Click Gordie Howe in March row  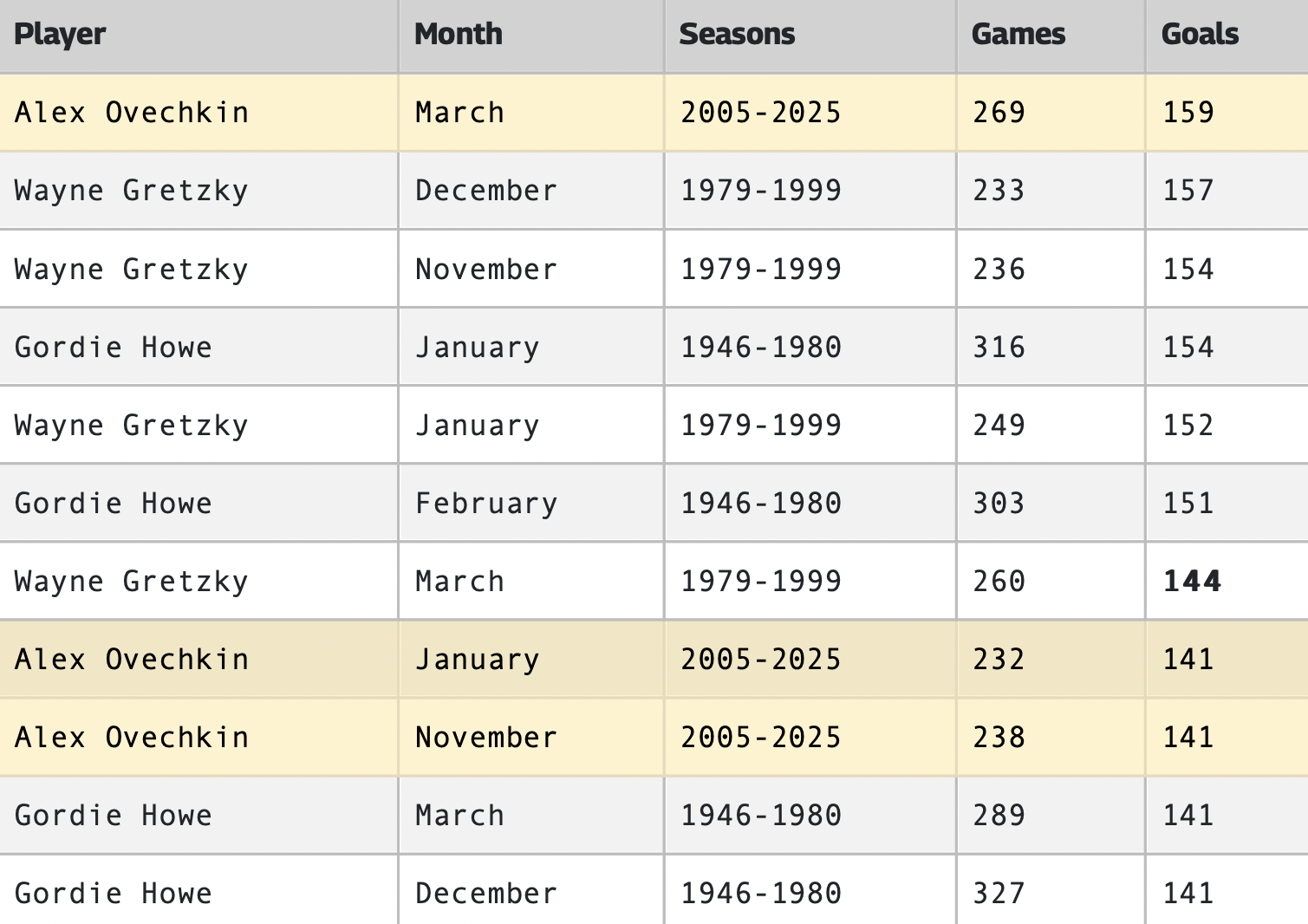[114, 815]
